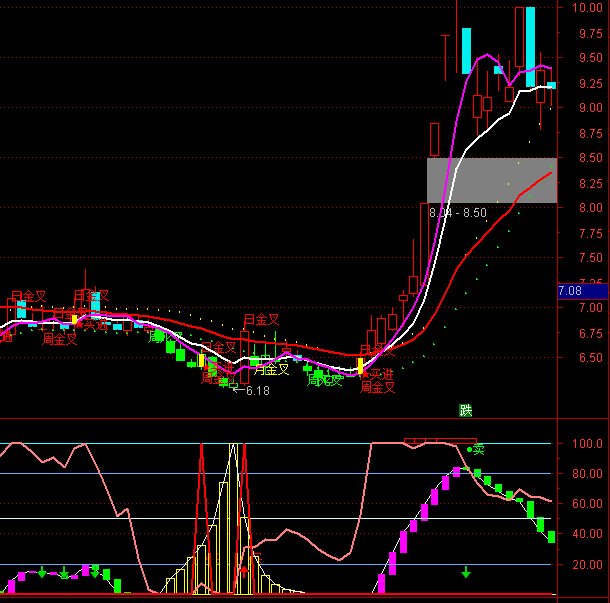
Task: Click the yellow 月金叉 signal label
Action: 270,369
